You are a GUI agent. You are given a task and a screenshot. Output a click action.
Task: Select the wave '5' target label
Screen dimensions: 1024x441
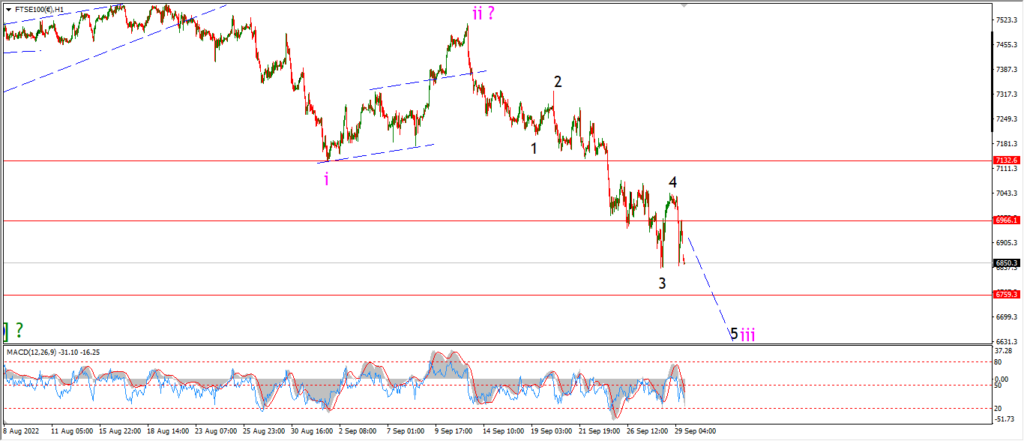[x=734, y=334]
